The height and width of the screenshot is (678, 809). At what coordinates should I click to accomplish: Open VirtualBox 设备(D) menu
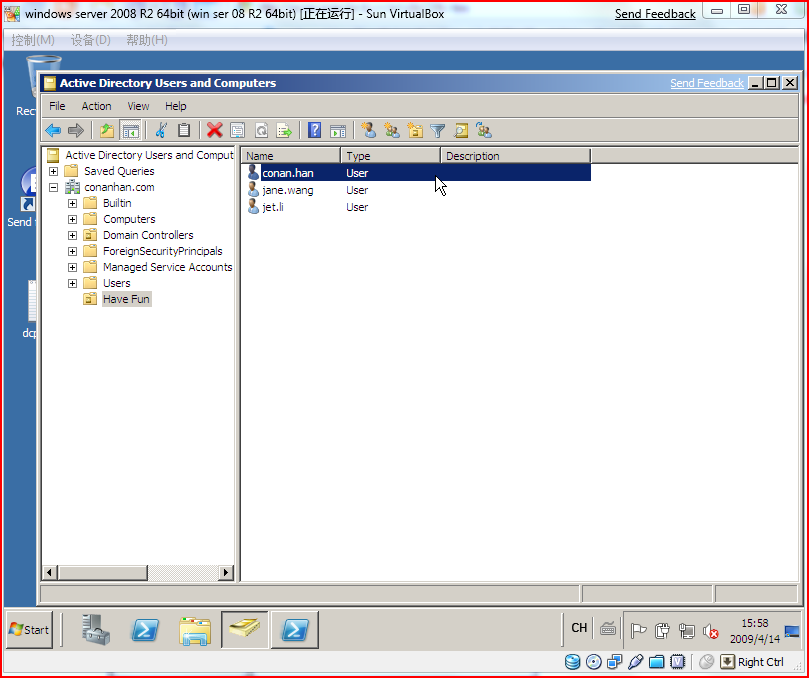click(x=91, y=40)
